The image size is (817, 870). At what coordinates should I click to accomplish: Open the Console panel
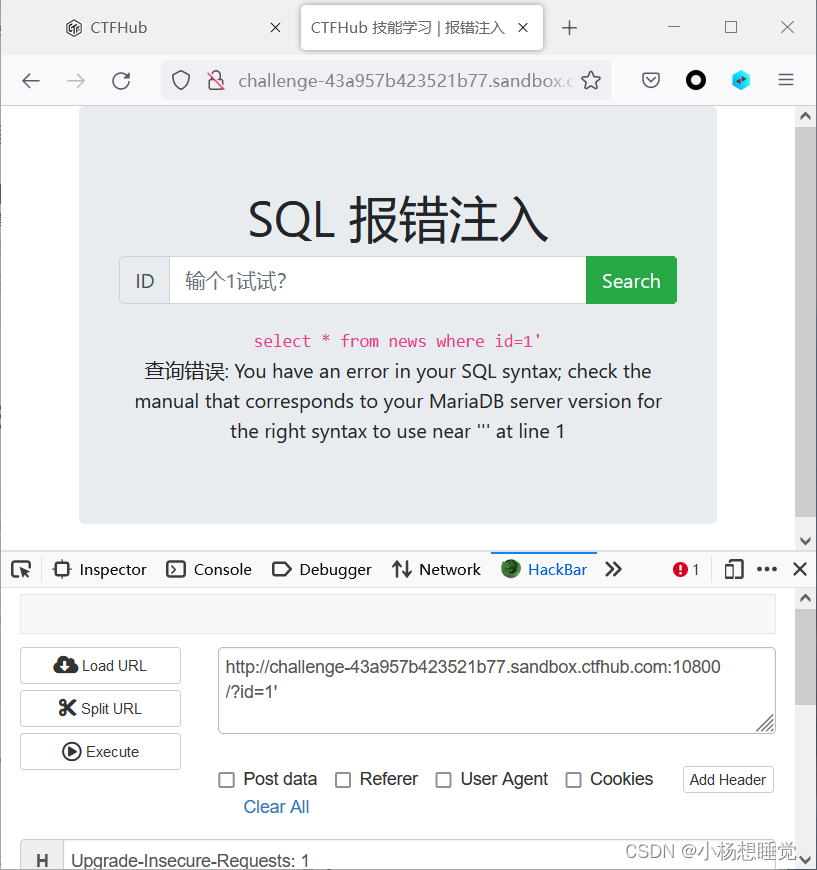point(209,569)
